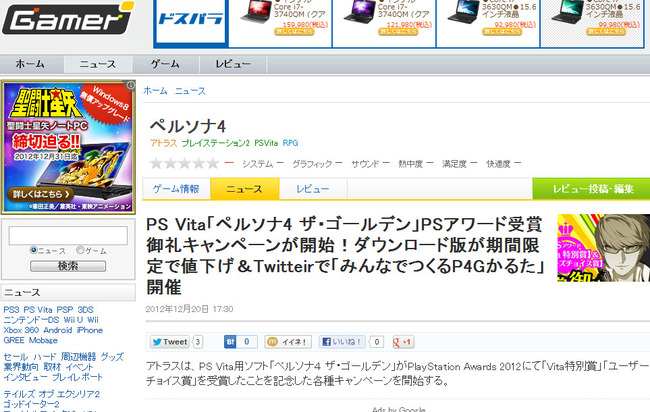Click the Gamer site logo
This screenshot has width=650, height=412.
point(68,18)
